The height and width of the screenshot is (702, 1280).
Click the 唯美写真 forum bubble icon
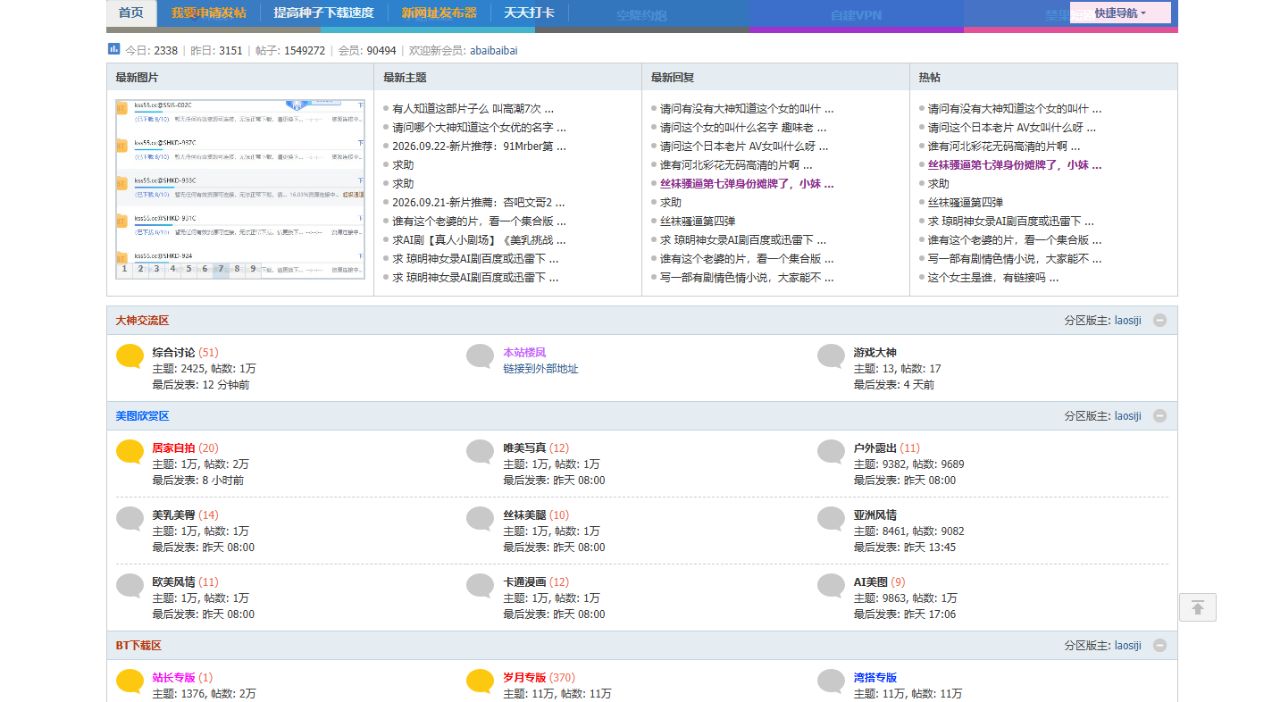[481, 451]
